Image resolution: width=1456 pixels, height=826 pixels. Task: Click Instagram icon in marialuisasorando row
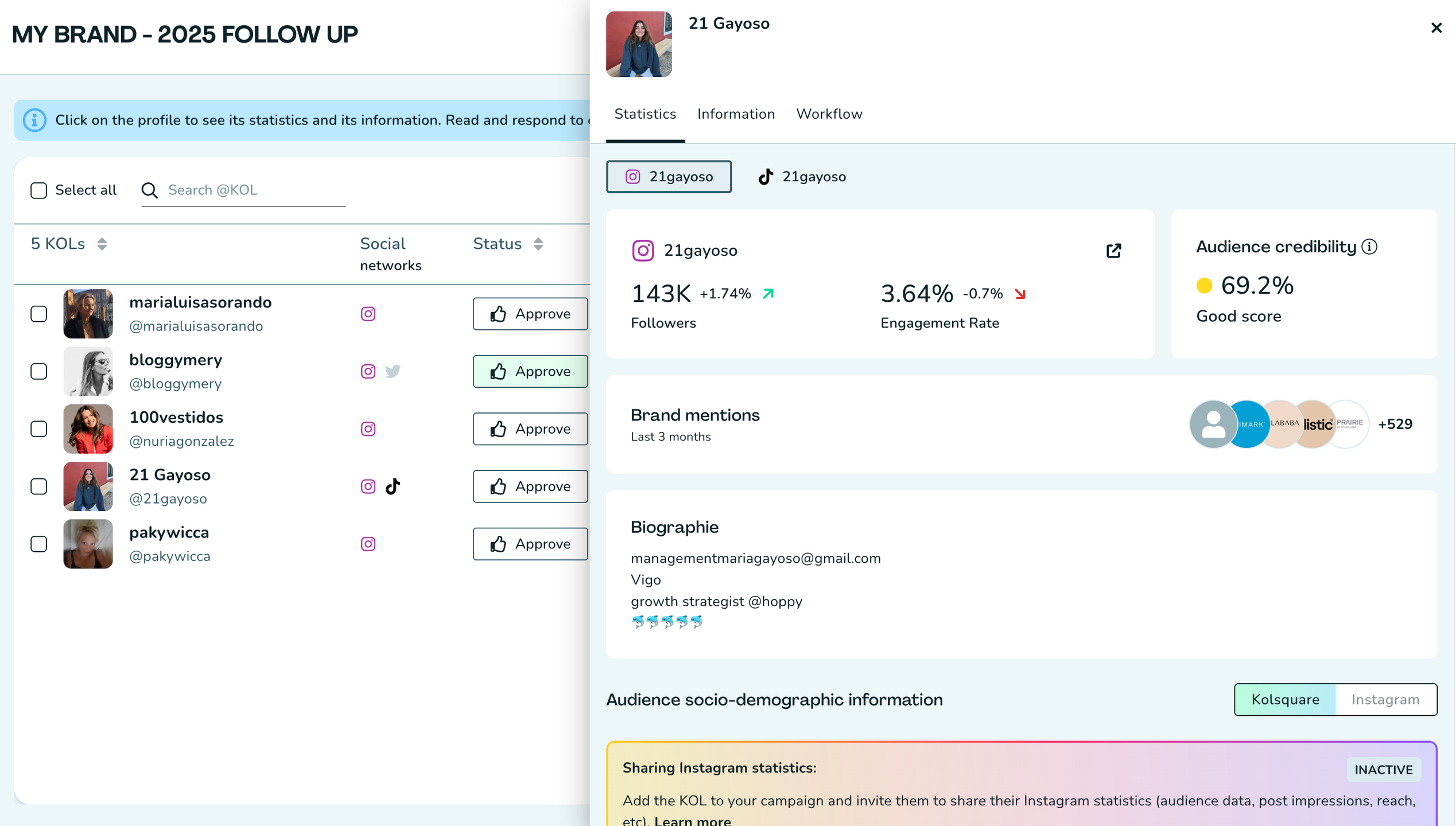coord(368,314)
